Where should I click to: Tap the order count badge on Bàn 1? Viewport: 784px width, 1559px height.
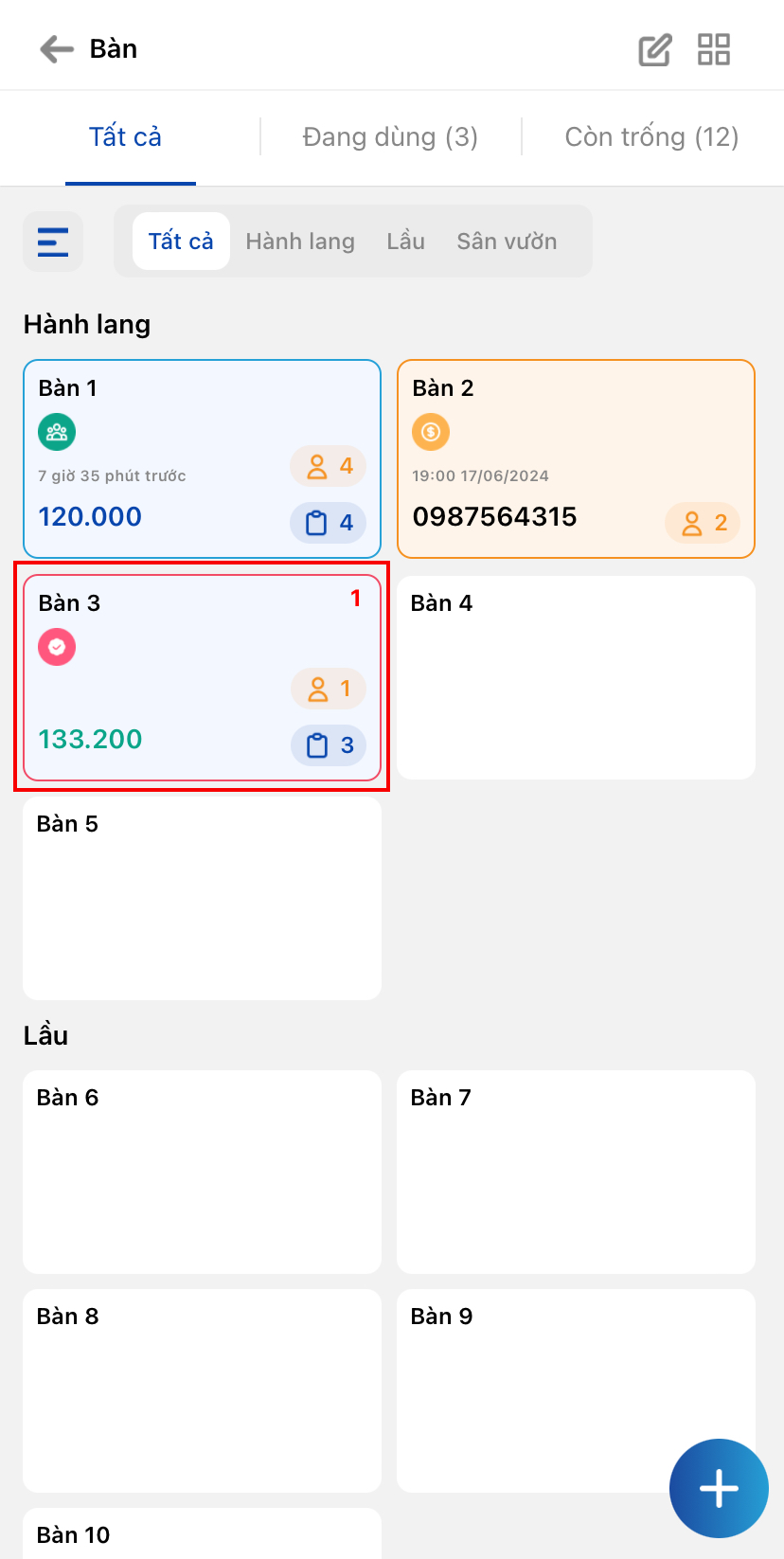click(x=329, y=523)
